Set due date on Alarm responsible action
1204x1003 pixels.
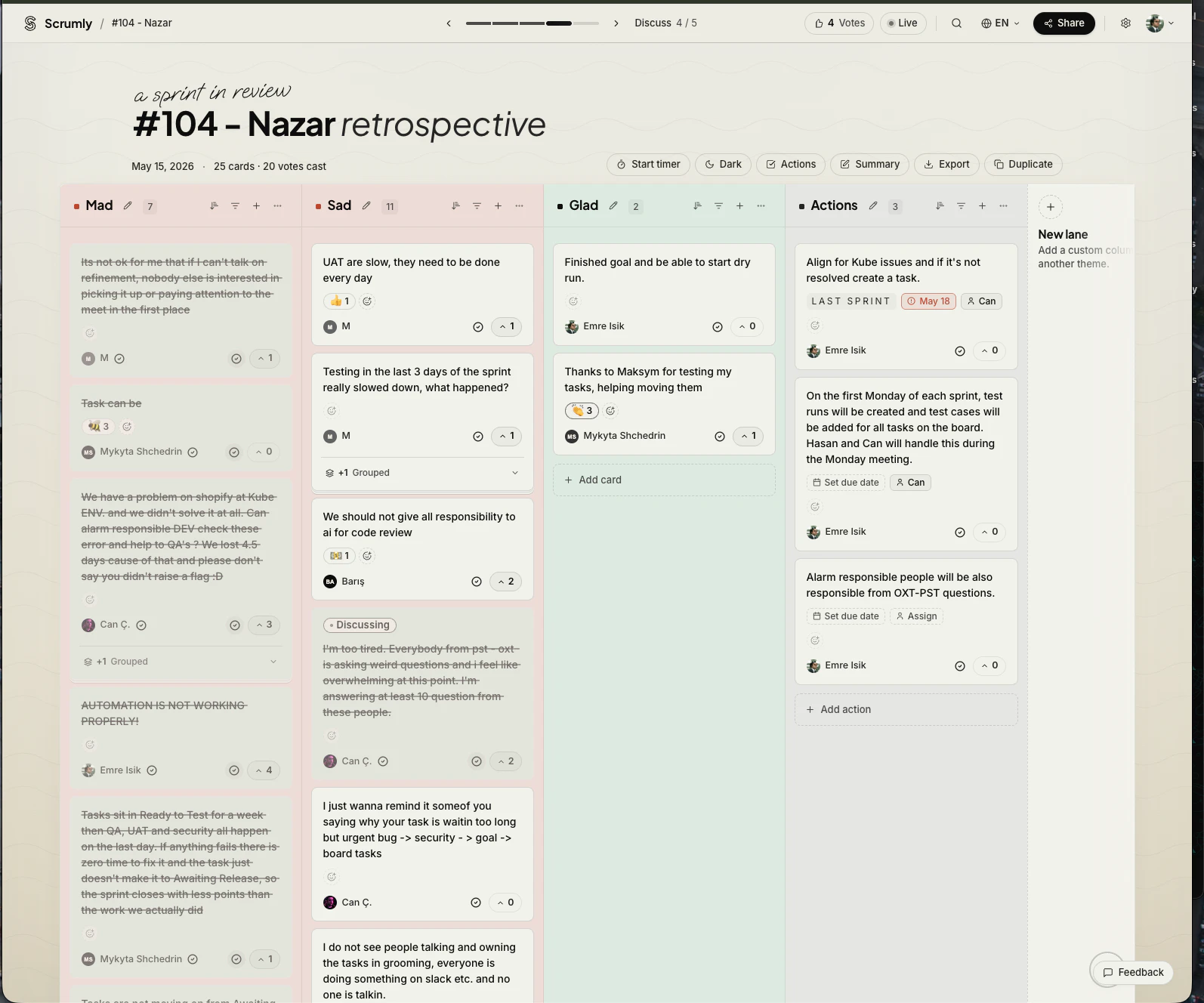tap(846, 616)
